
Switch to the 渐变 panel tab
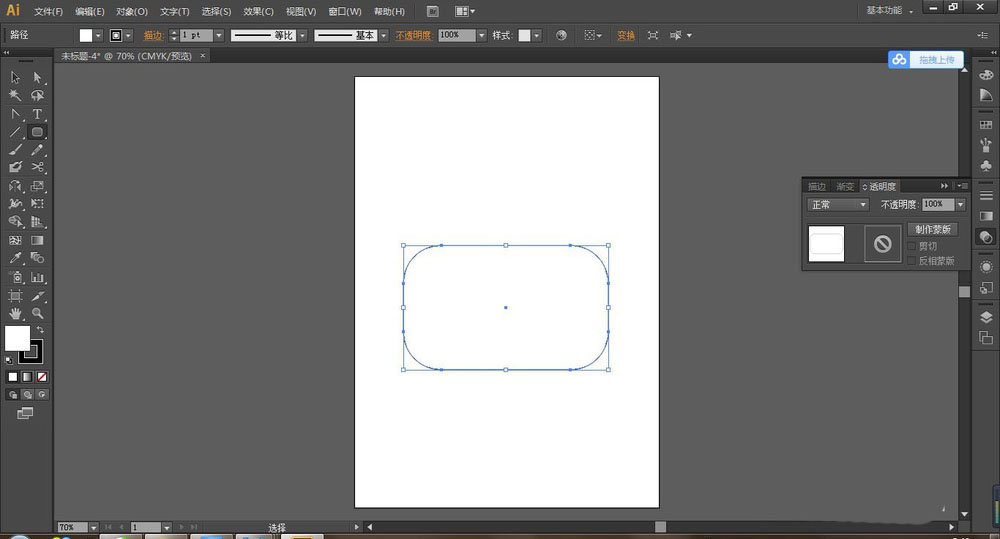tap(845, 186)
